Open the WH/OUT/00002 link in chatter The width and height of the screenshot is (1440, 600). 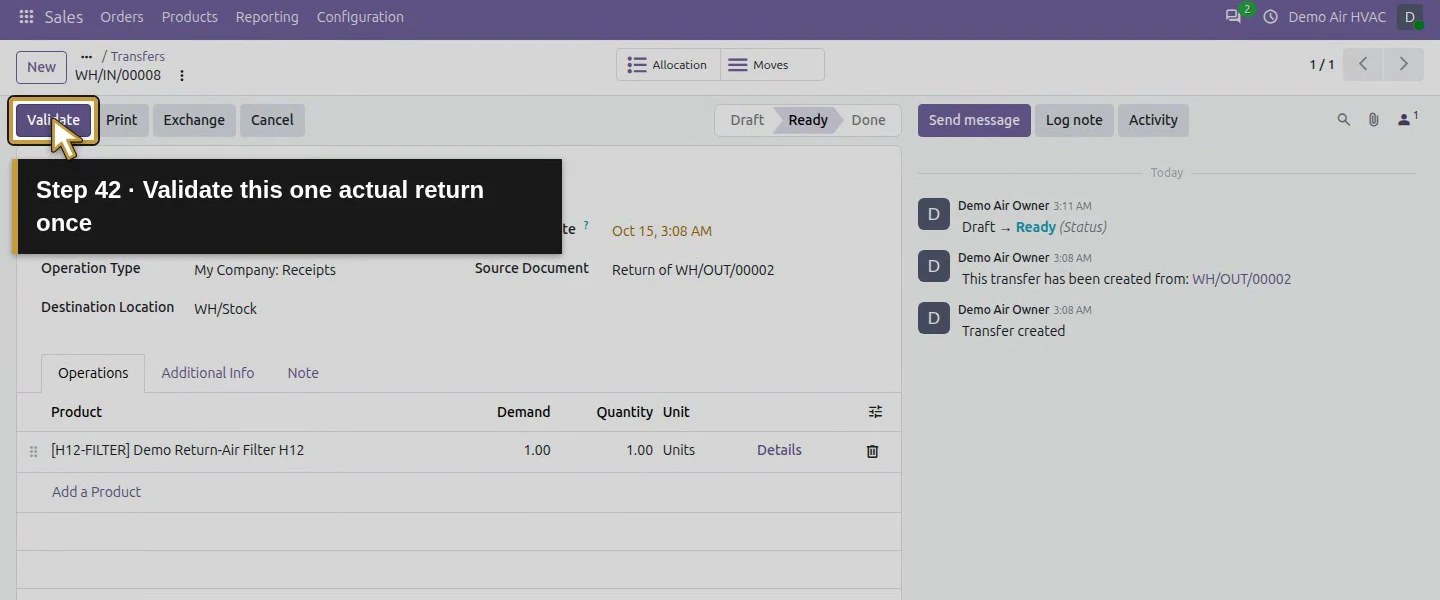(1242, 279)
